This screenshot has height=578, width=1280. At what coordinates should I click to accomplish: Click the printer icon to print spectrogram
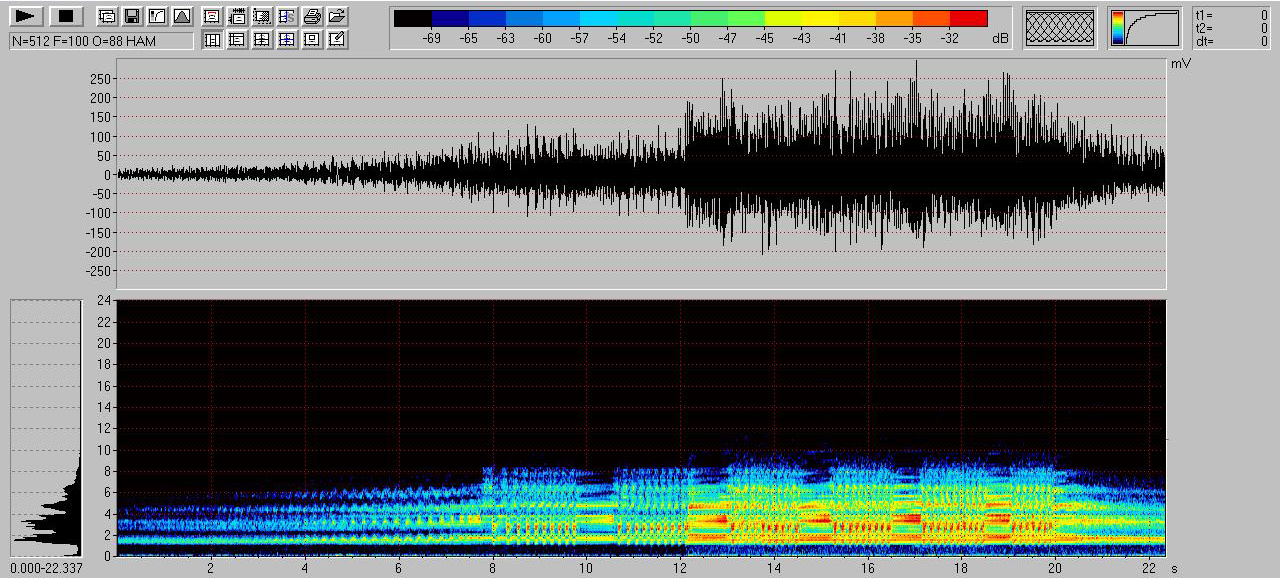coord(312,16)
